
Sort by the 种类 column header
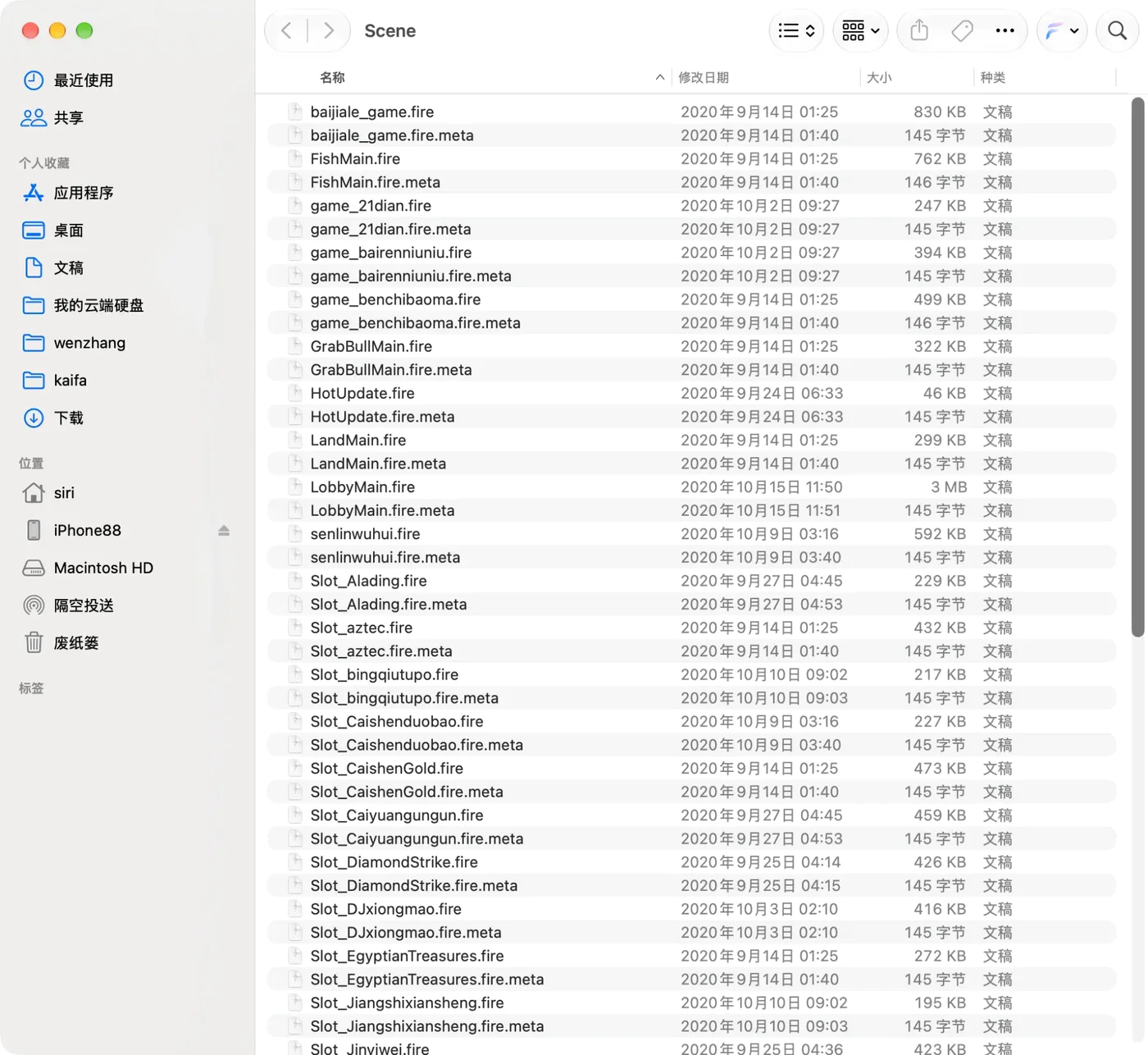[993, 77]
